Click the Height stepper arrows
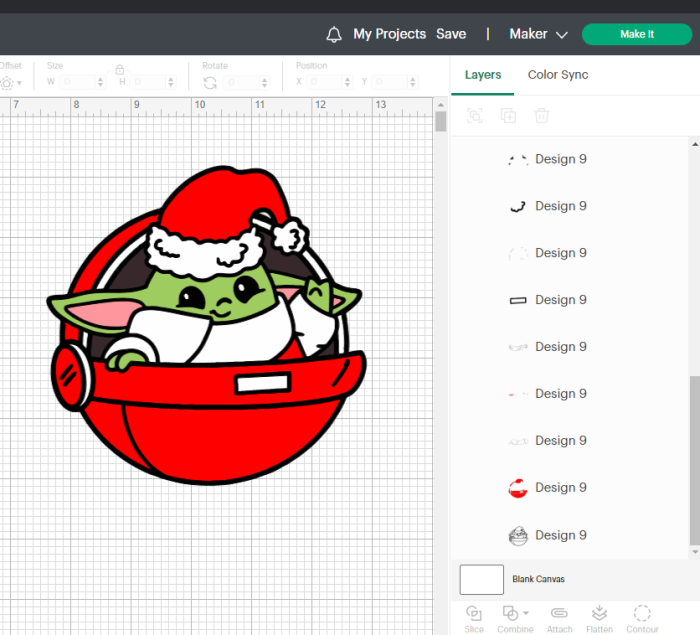 (x=171, y=82)
